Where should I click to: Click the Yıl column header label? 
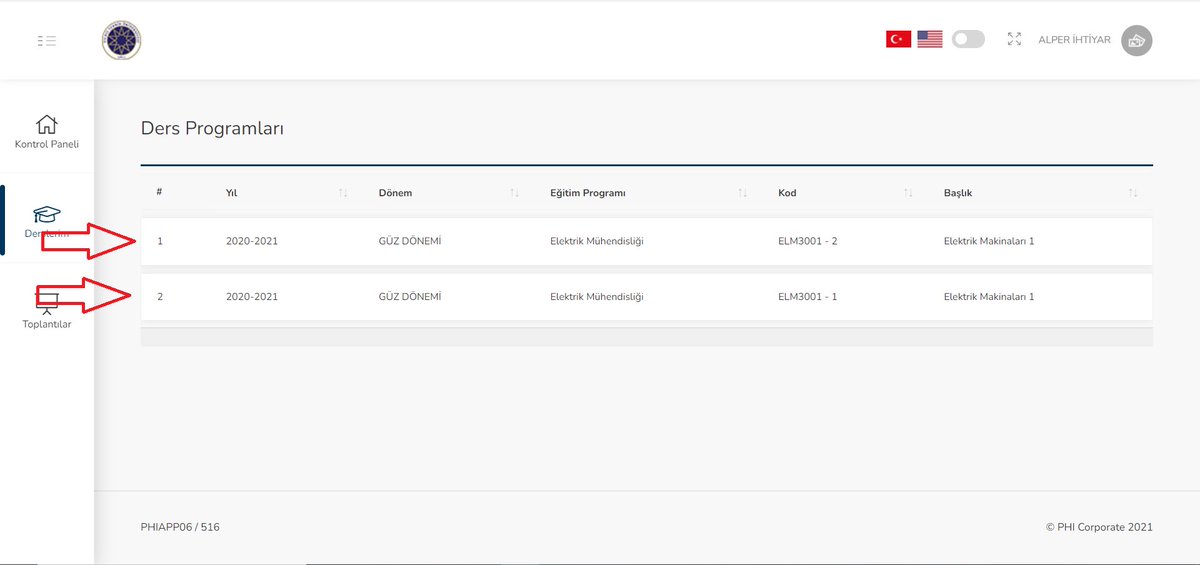(231, 193)
